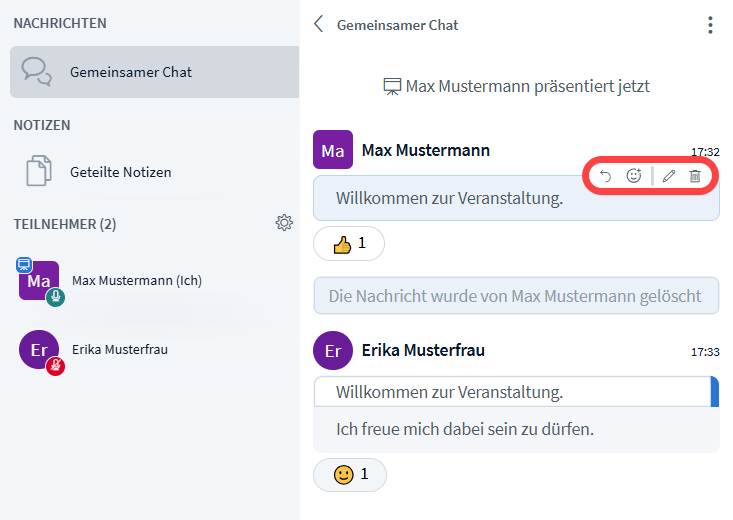Screen dimensions: 733x520
Task: Click Max Mustermann (Ich) participant entry
Action: tap(136, 281)
